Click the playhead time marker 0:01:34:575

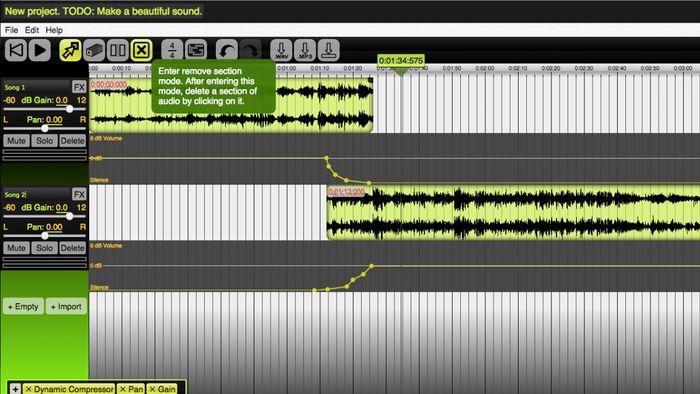coord(401,61)
